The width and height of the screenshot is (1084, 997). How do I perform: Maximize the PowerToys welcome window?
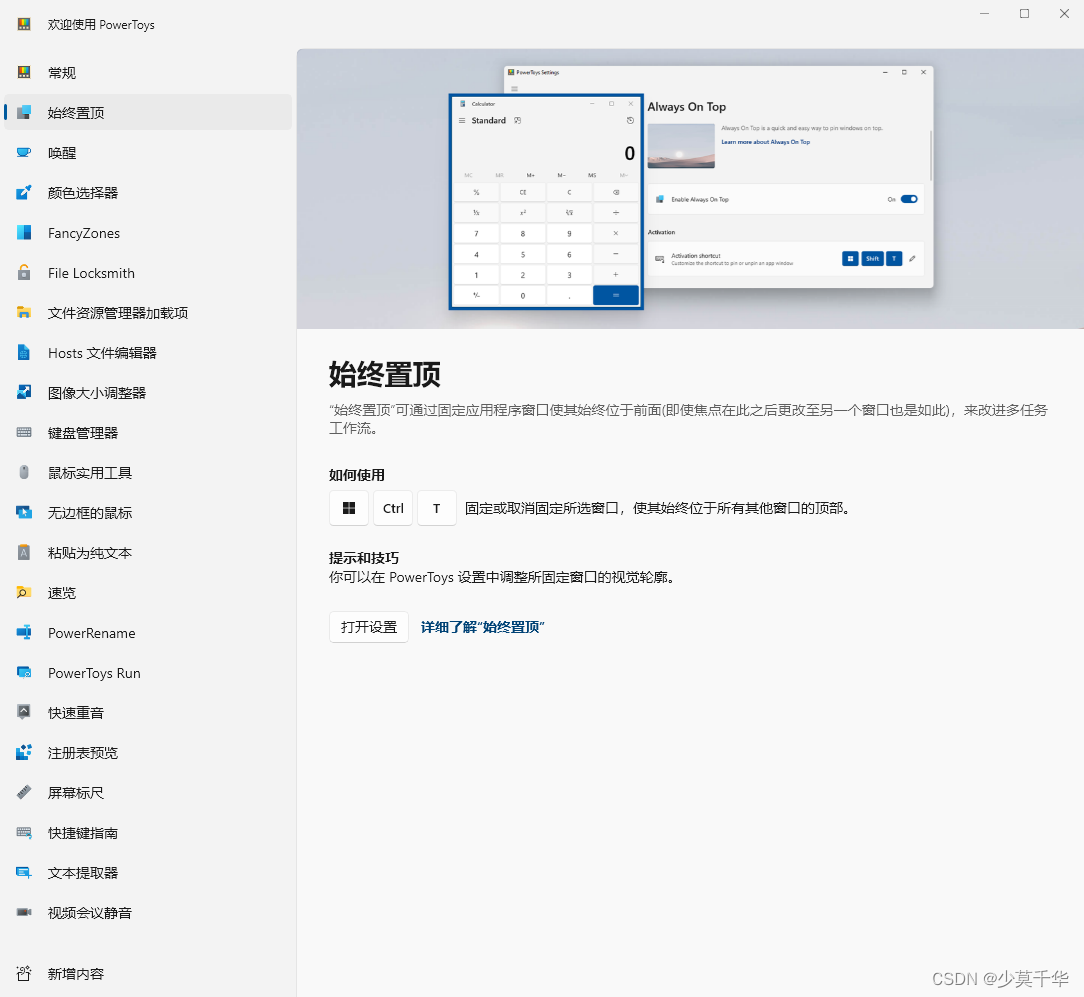[1025, 14]
